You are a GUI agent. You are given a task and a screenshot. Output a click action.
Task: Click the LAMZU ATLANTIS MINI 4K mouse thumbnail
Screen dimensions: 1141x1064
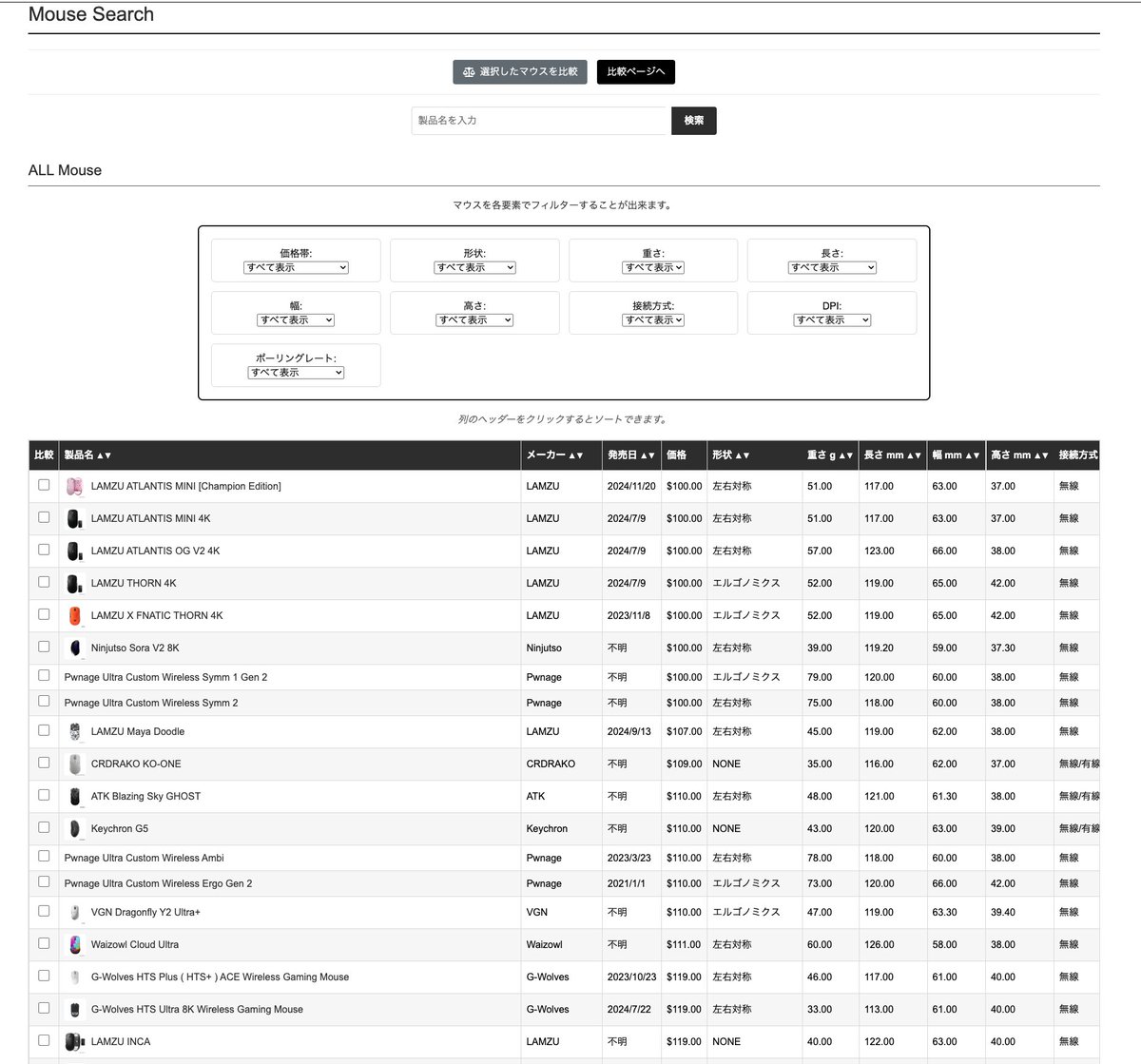74,519
